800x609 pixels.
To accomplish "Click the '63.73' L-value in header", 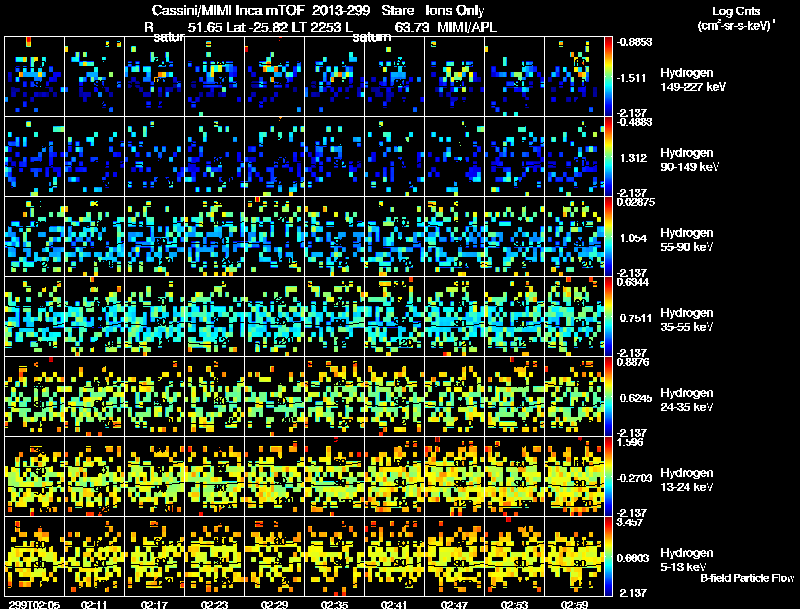I will click(x=411, y=27).
